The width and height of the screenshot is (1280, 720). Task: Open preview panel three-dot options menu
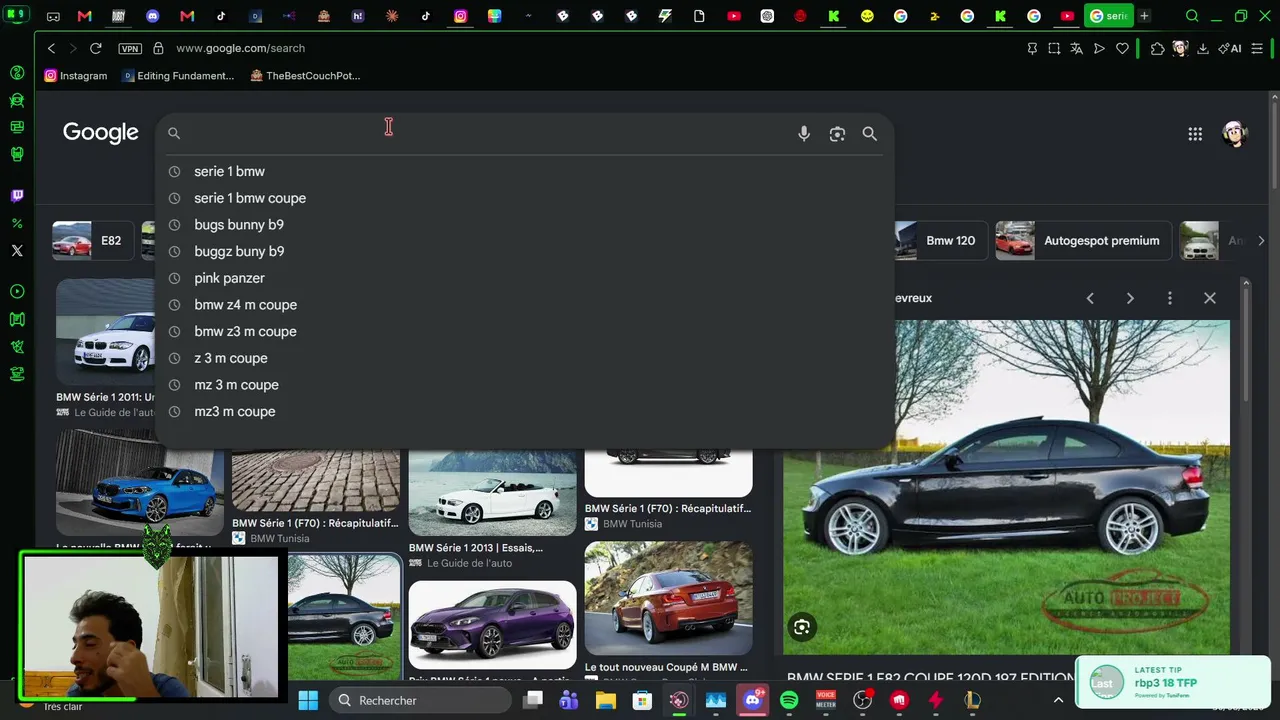coord(1170,298)
